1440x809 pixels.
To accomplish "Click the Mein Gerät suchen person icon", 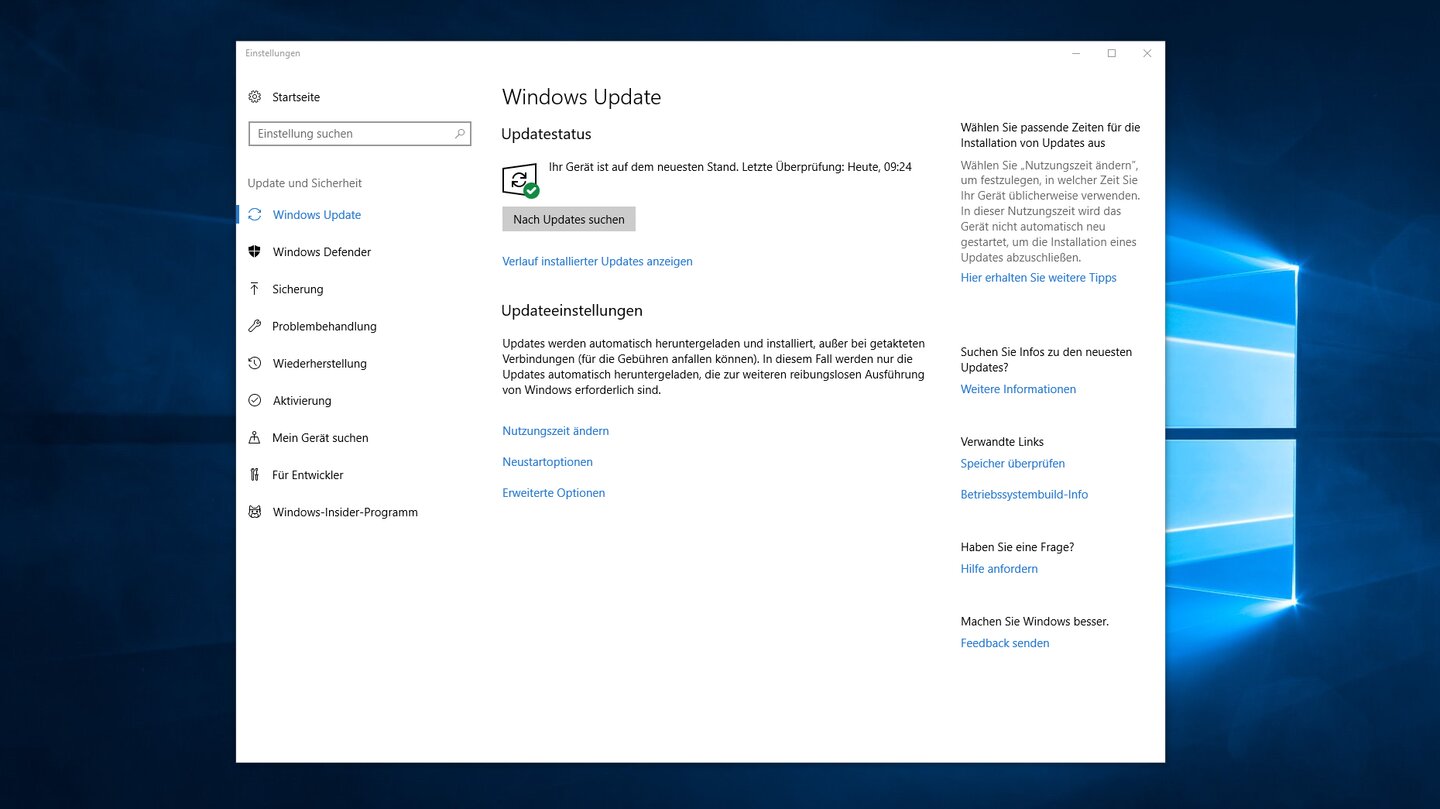I will pos(254,438).
